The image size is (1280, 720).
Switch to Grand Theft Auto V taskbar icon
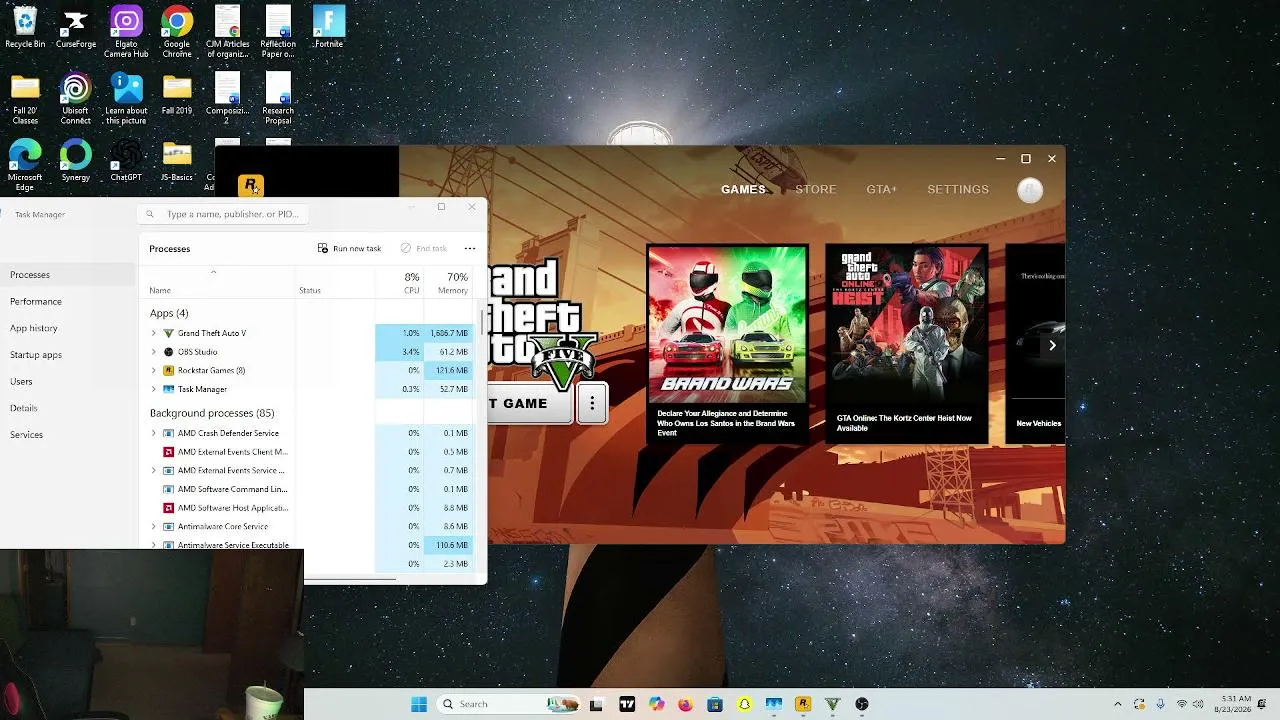832,704
